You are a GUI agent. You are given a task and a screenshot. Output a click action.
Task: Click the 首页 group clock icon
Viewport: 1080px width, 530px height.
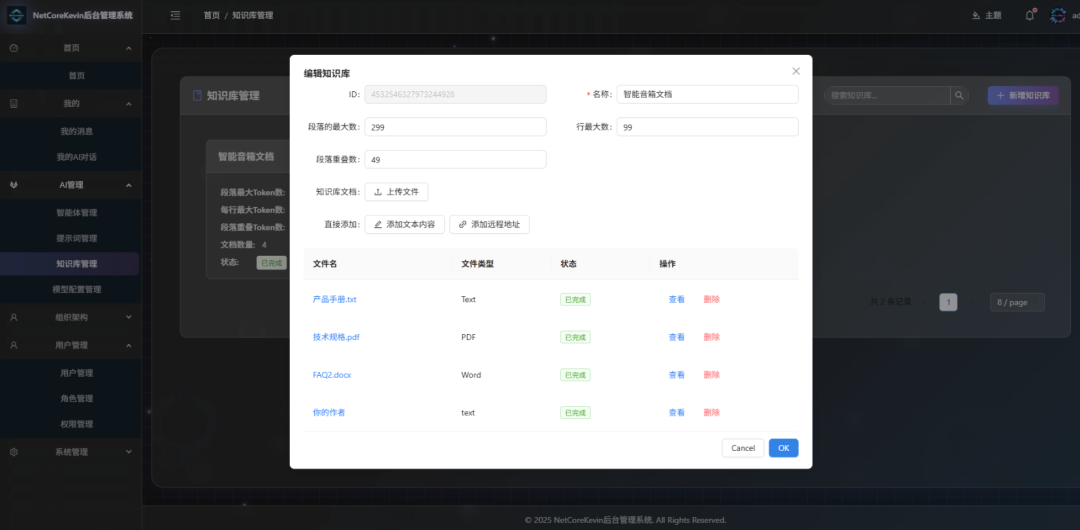click(x=14, y=48)
